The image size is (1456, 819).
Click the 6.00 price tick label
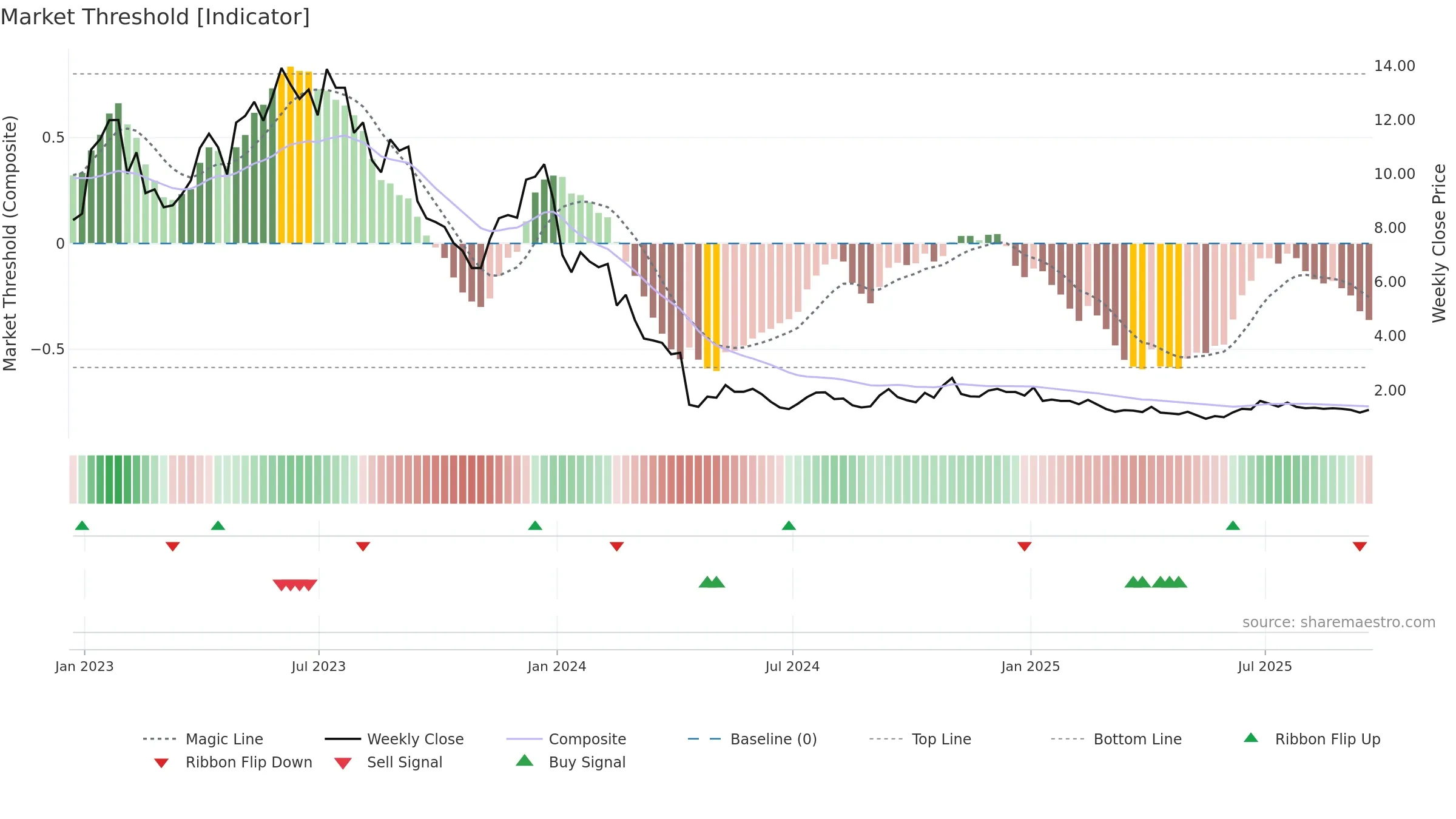tap(1390, 282)
